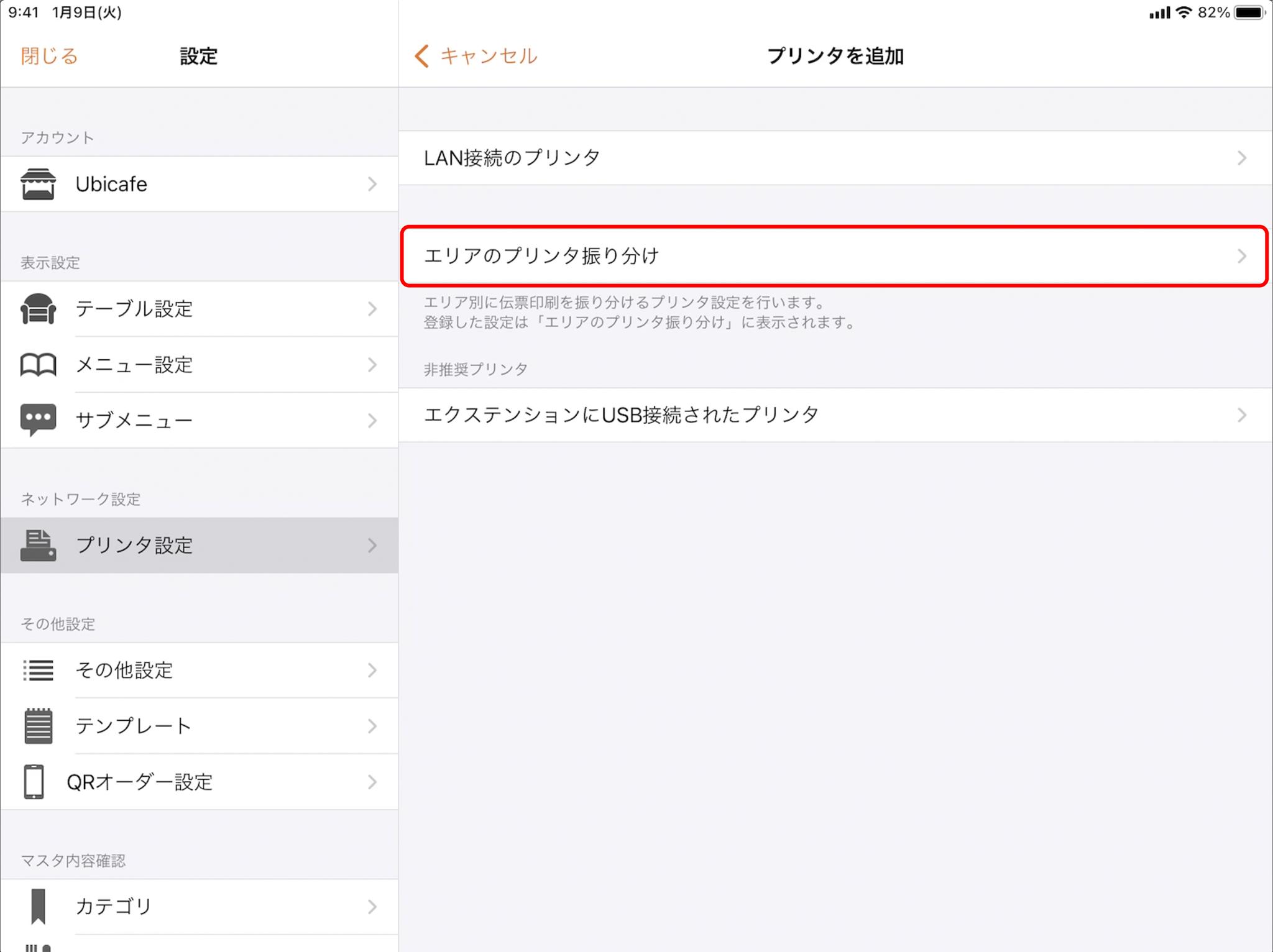This screenshot has height=952, width=1273.
Task: Open the USB接続されたプリンタ chevron
Action: point(1242,415)
